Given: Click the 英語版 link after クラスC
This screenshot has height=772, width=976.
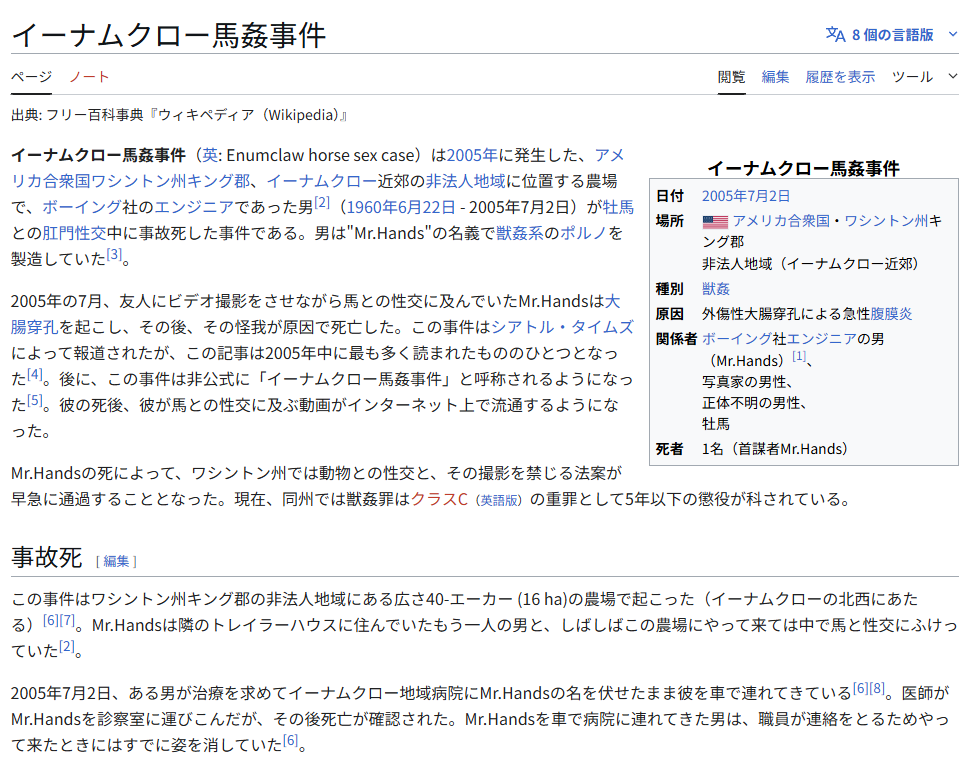Looking at the screenshot, I should 499,500.
